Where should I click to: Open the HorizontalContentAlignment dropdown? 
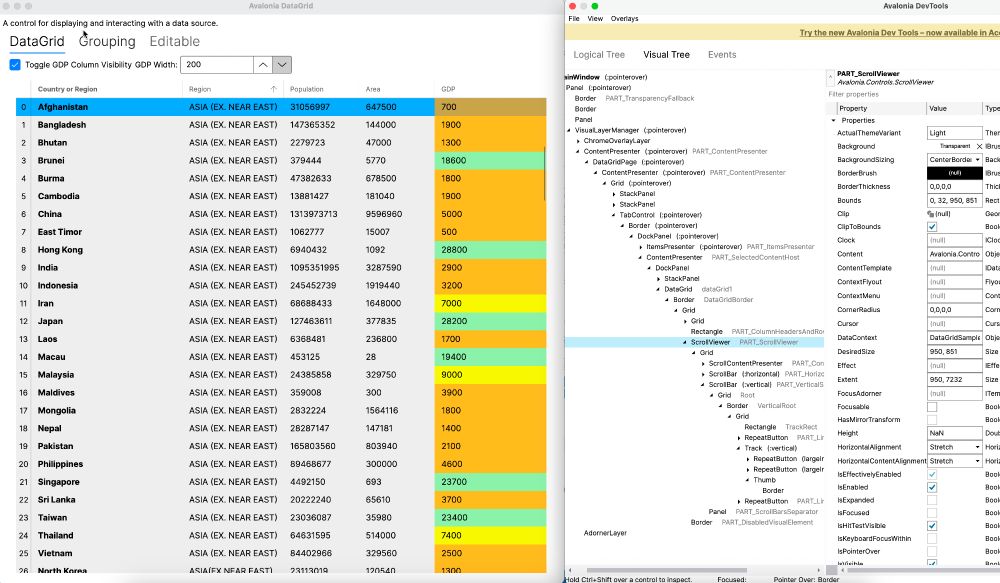pyautogui.click(x=955, y=461)
